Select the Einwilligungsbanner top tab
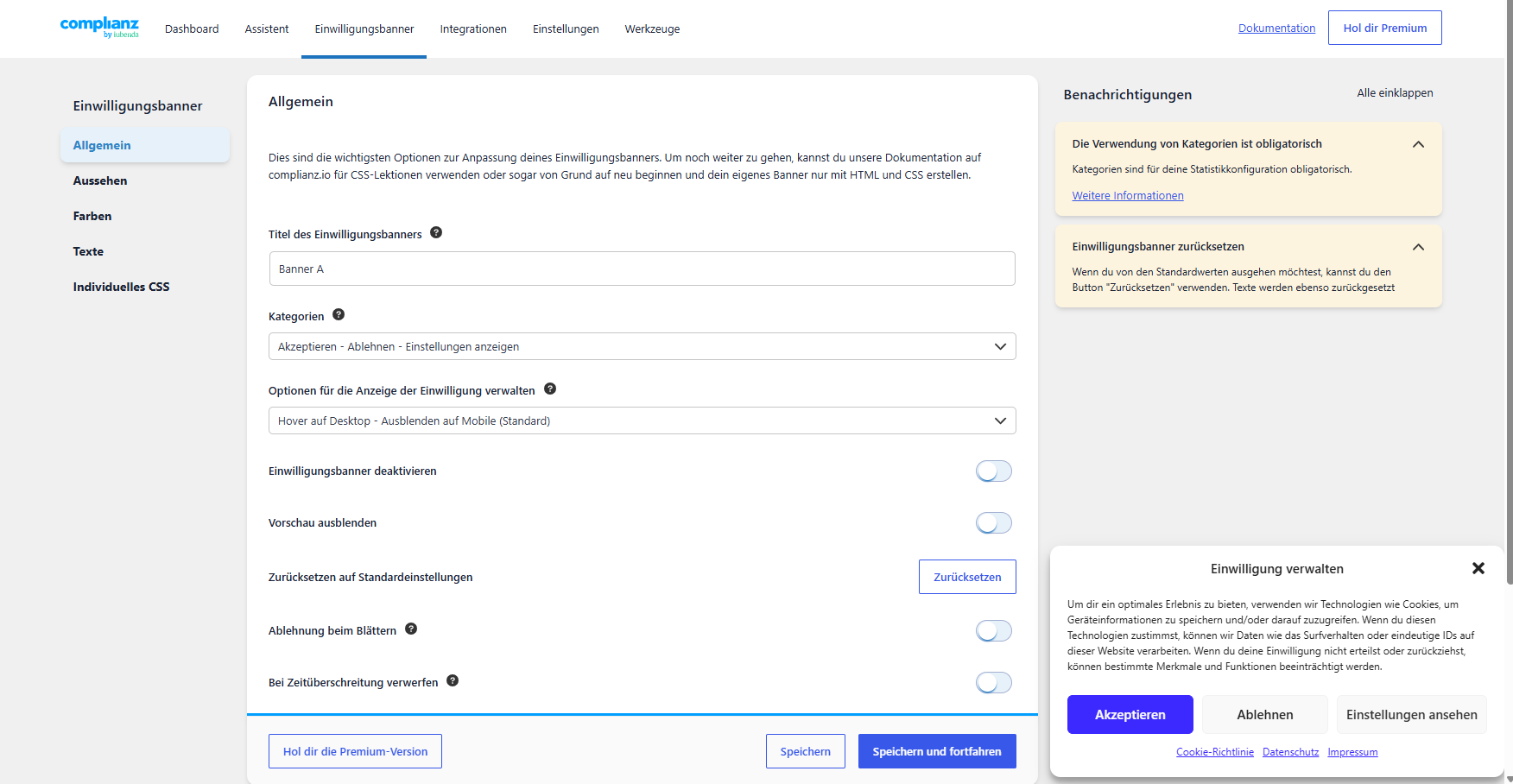 coord(364,29)
